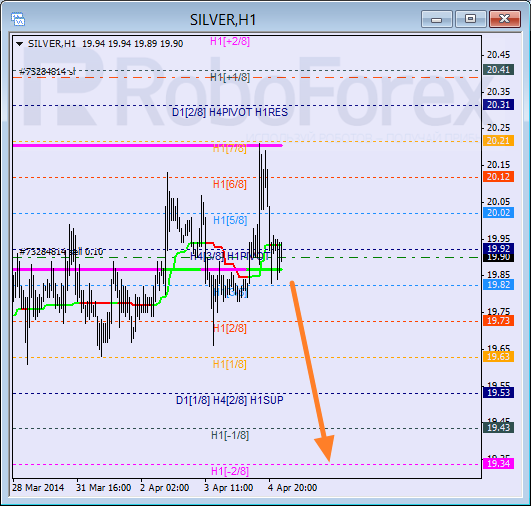Select the 20.41 gray price label
The image size is (531, 506).
point(498,69)
